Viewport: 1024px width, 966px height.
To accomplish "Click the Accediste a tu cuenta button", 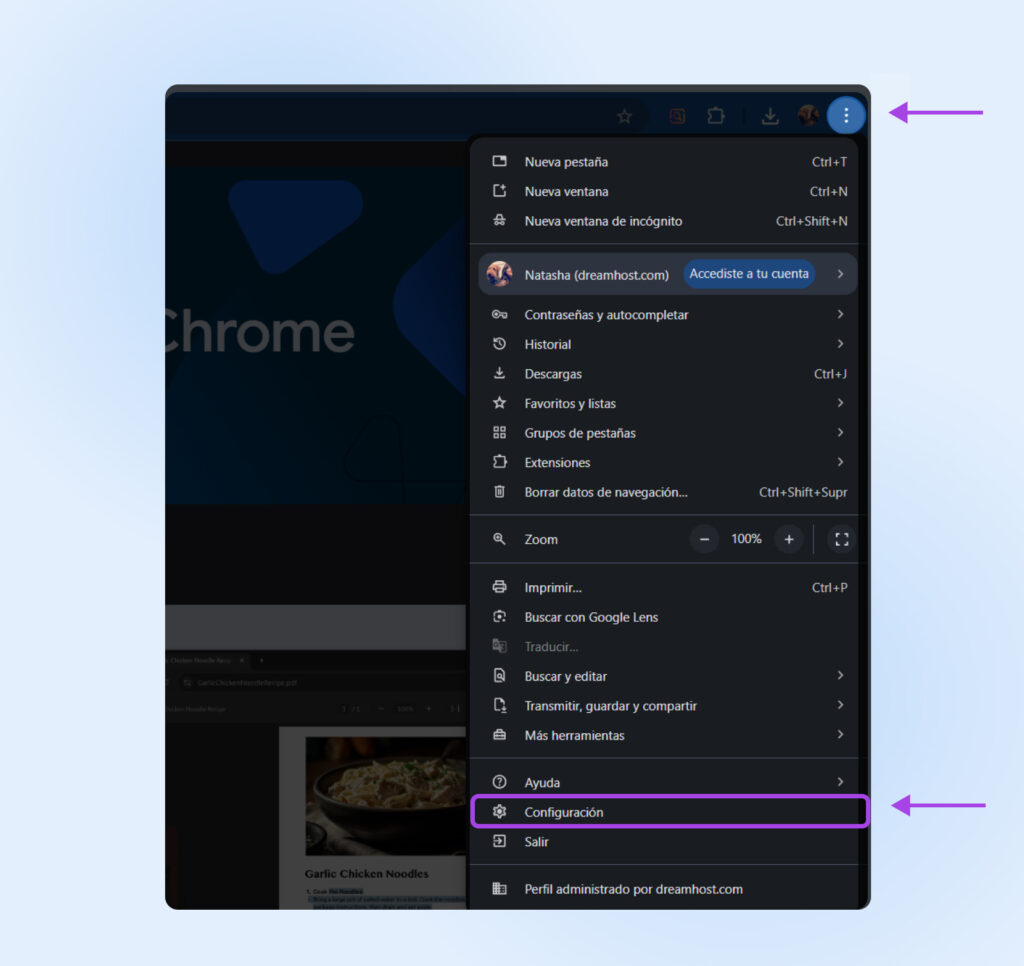I will tap(749, 274).
